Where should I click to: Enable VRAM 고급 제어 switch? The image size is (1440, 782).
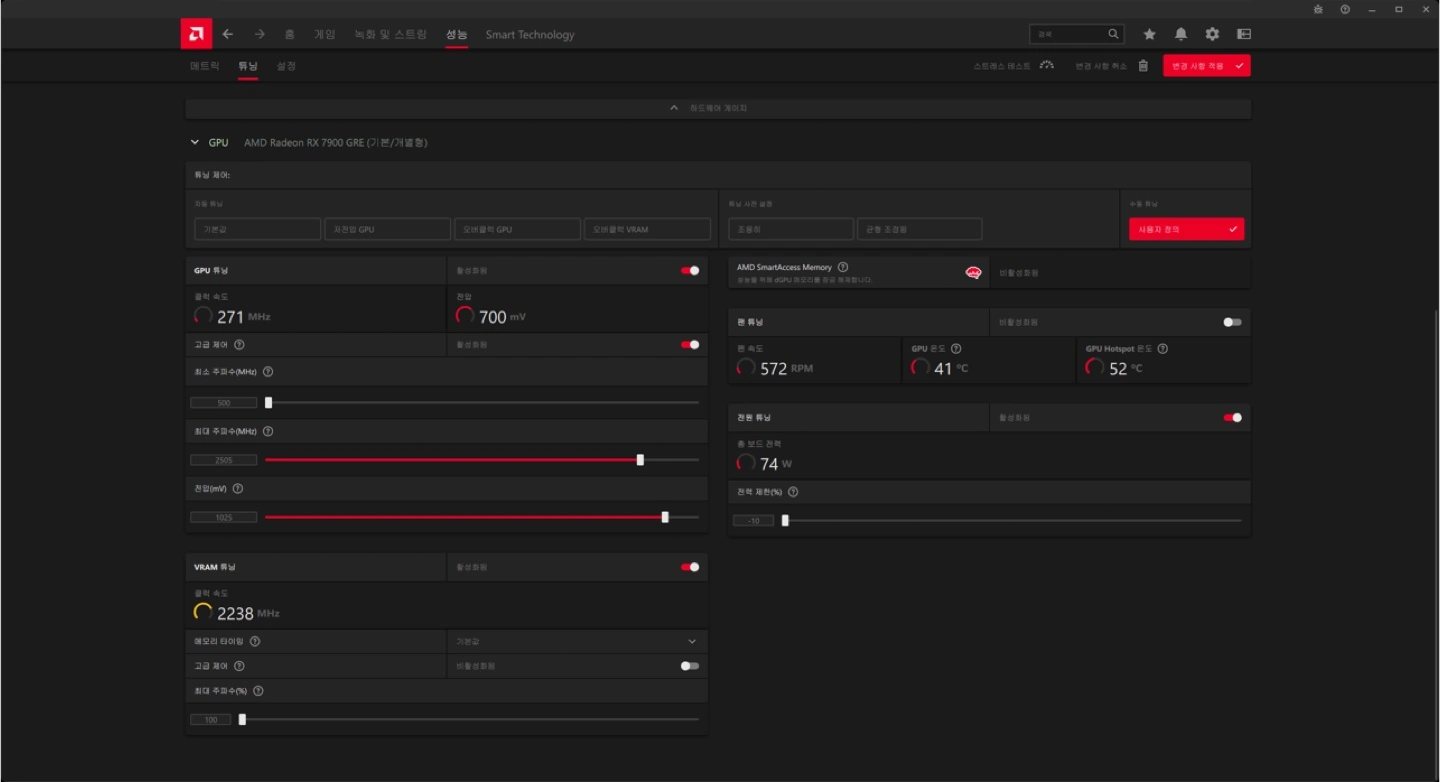690,665
